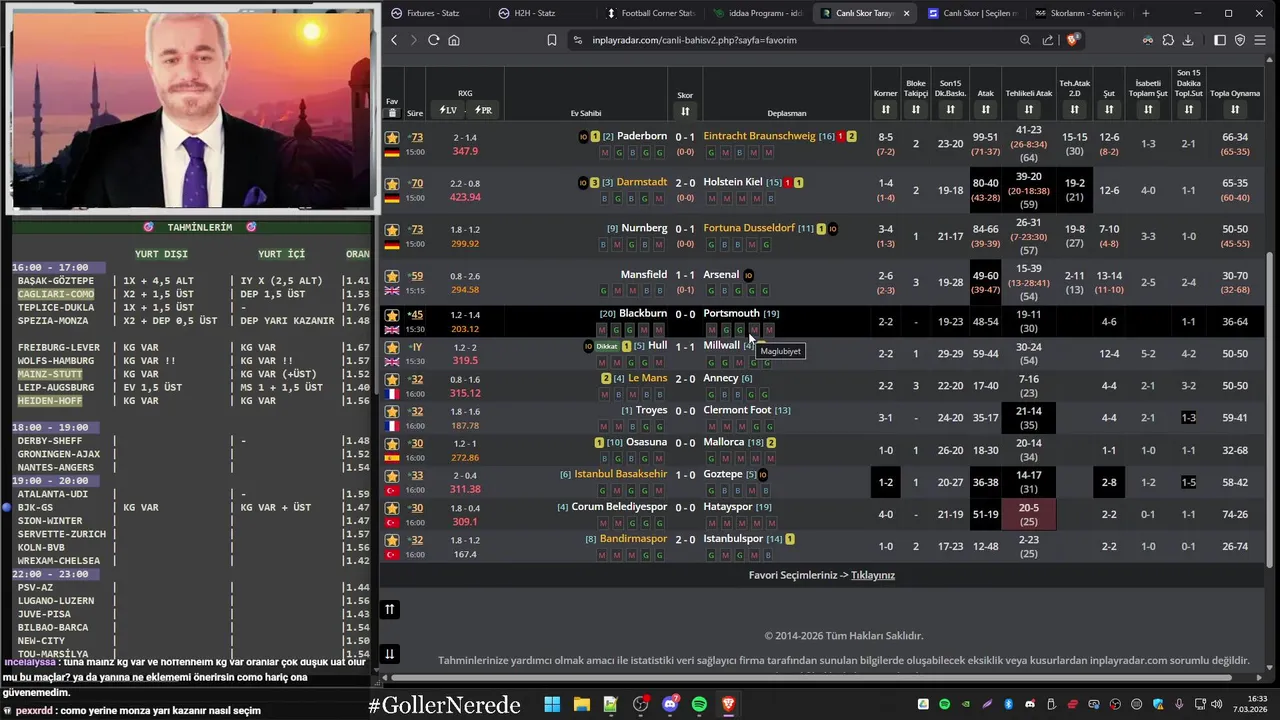The width and height of the screenshot is (1280, 720).
Task: Open the page zoom magnifier icon
Action: [x=1025, y=40]
